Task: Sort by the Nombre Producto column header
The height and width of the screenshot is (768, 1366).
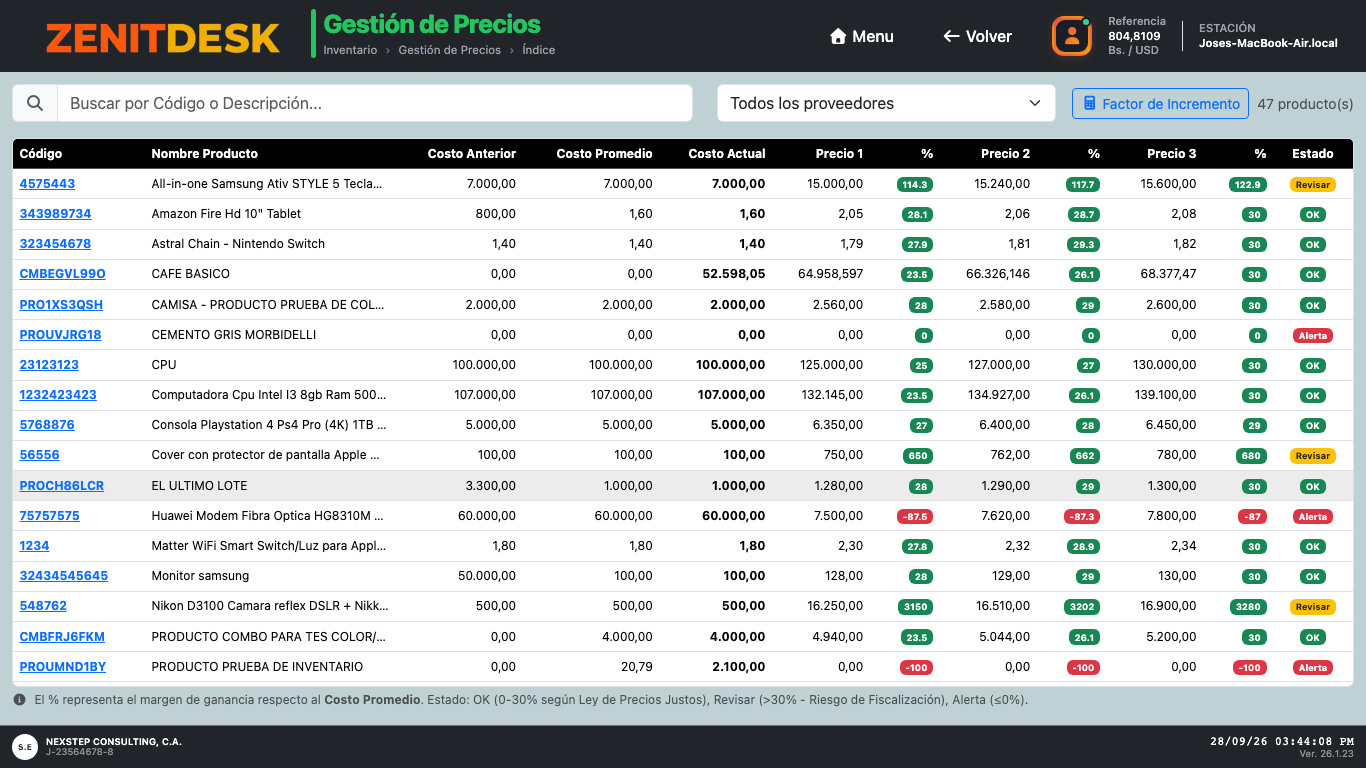Action: tap(205, 154)
